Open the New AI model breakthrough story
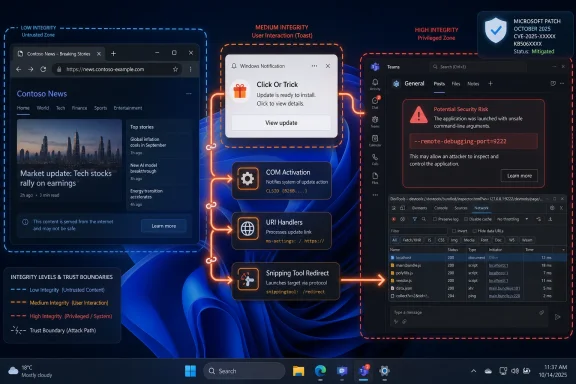The height and width of the screenshot is (384, 576). point(144,168)
